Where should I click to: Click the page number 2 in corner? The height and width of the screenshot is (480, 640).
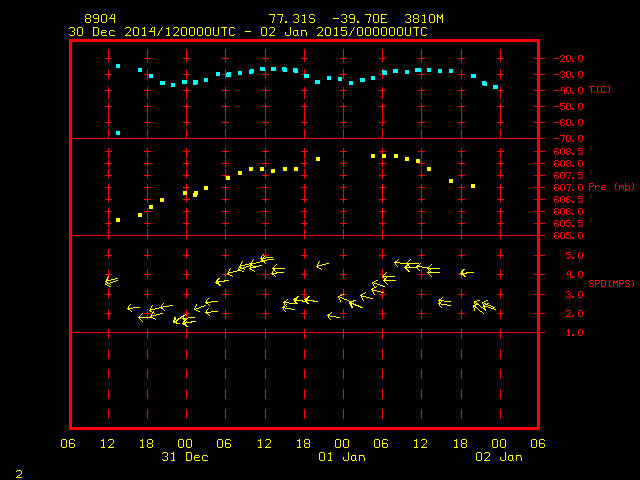(19, 474)
